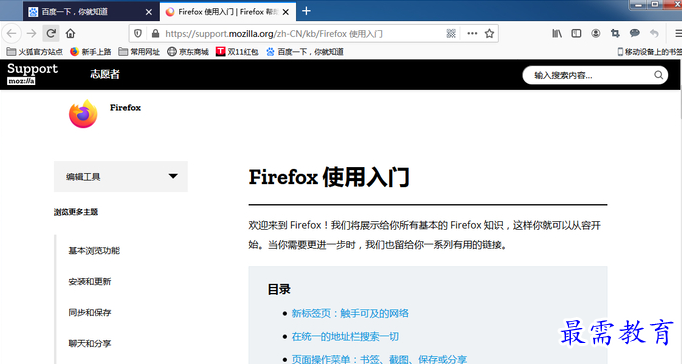This screenshot has width=682, height=364.
Task: Open page actions three-dot menu
Action: (x=472, y=33)
